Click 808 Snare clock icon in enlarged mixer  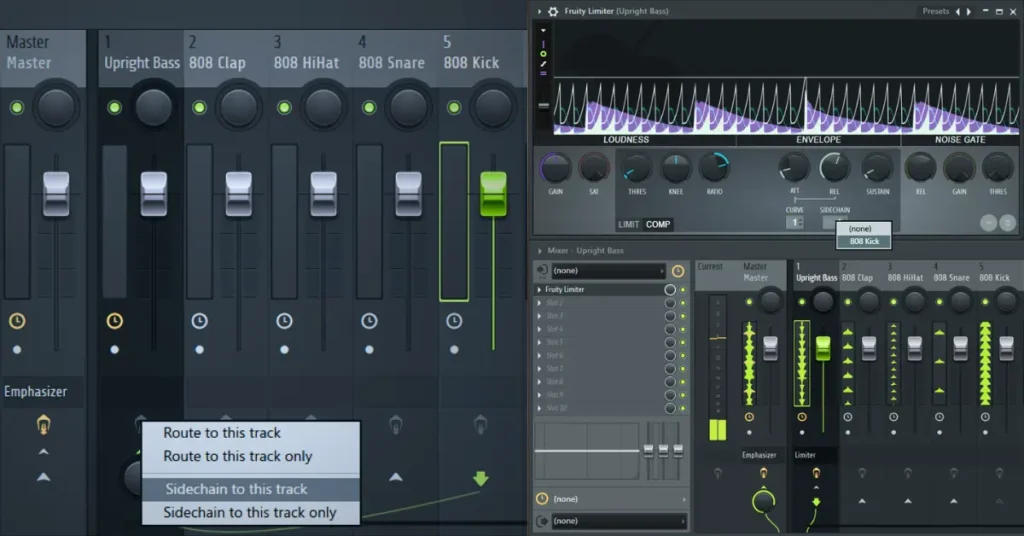[x=369, y=321]
